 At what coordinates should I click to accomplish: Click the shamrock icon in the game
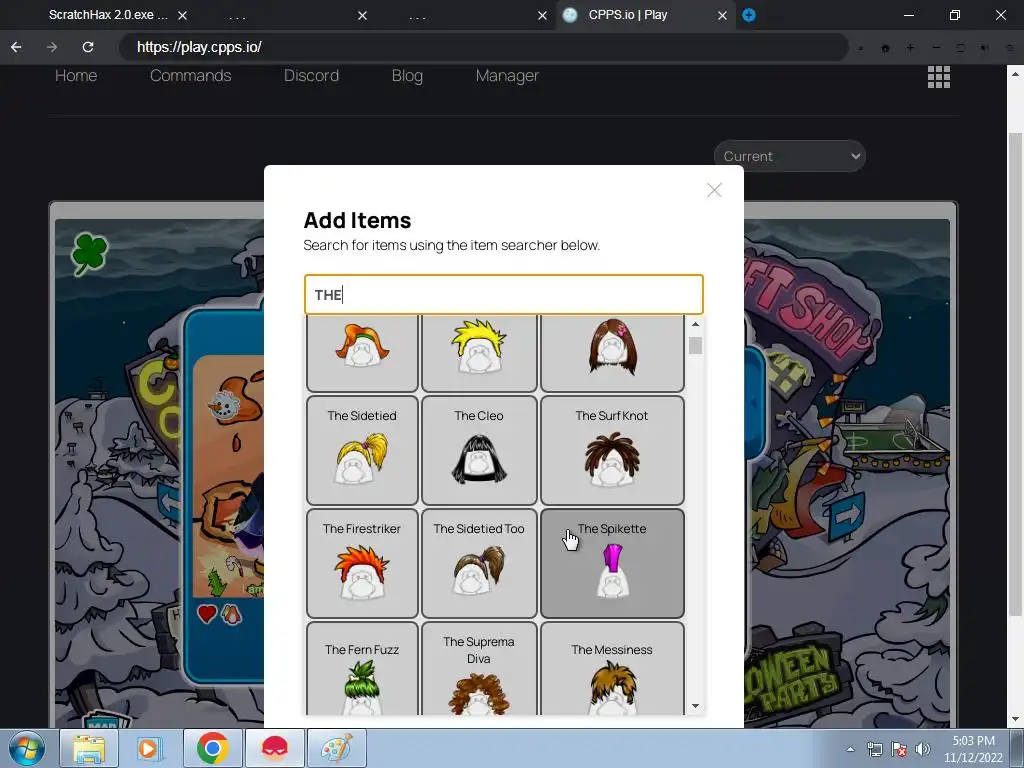click(89, 253)
